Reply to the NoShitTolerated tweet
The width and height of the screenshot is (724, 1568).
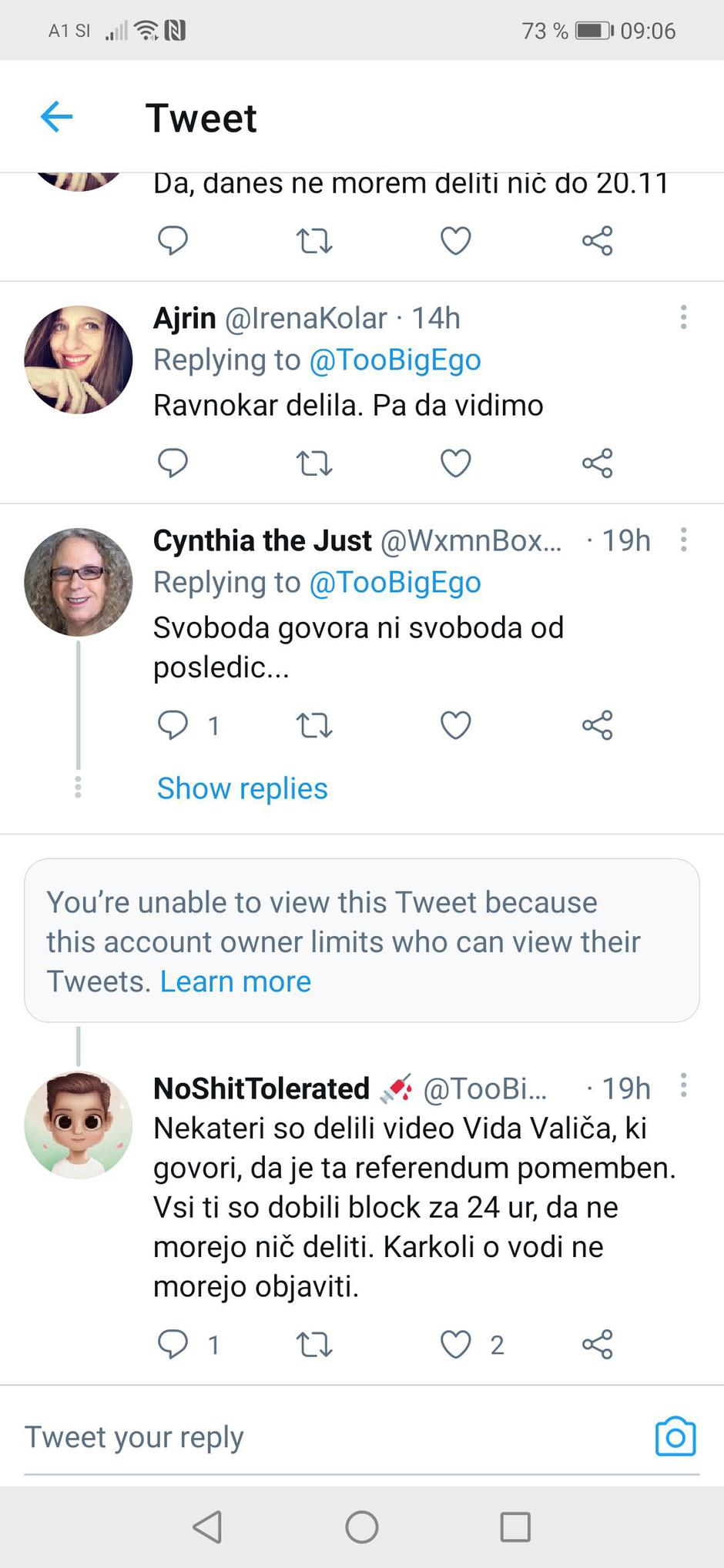click(173, 1345)
